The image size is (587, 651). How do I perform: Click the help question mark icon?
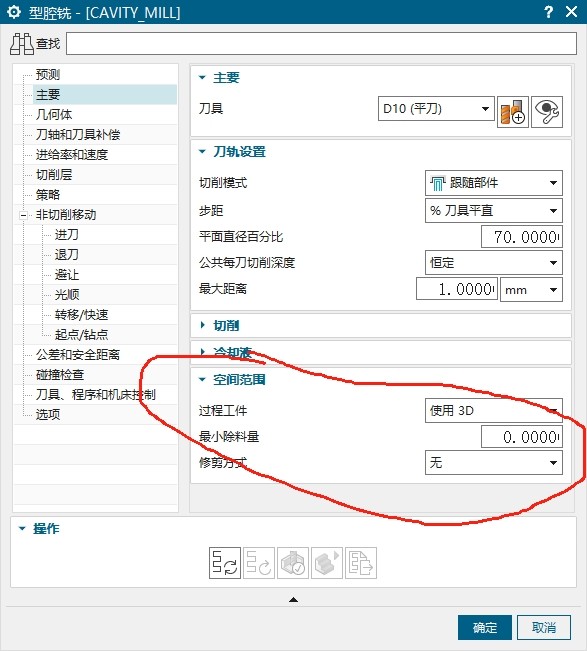click(x=548, y=12)
